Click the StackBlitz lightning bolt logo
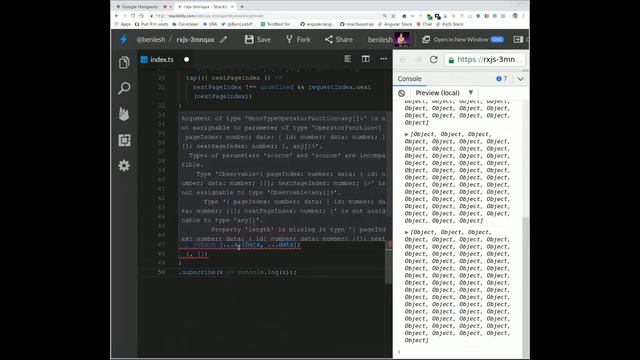The width and height of the screenshot is (640, 360). click(124, 39)
